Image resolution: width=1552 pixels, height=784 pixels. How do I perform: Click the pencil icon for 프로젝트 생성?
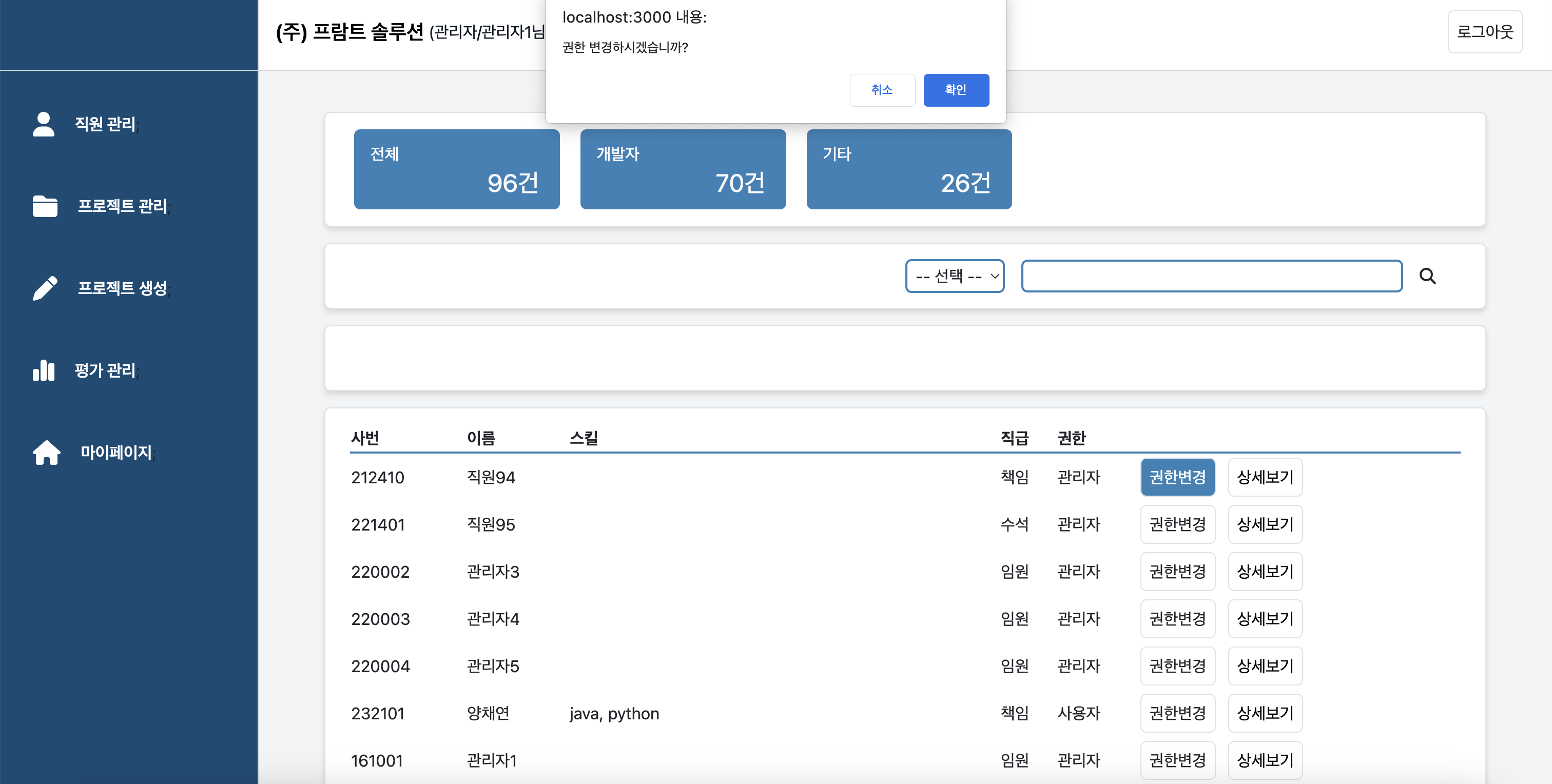click(x=44, y=288)
